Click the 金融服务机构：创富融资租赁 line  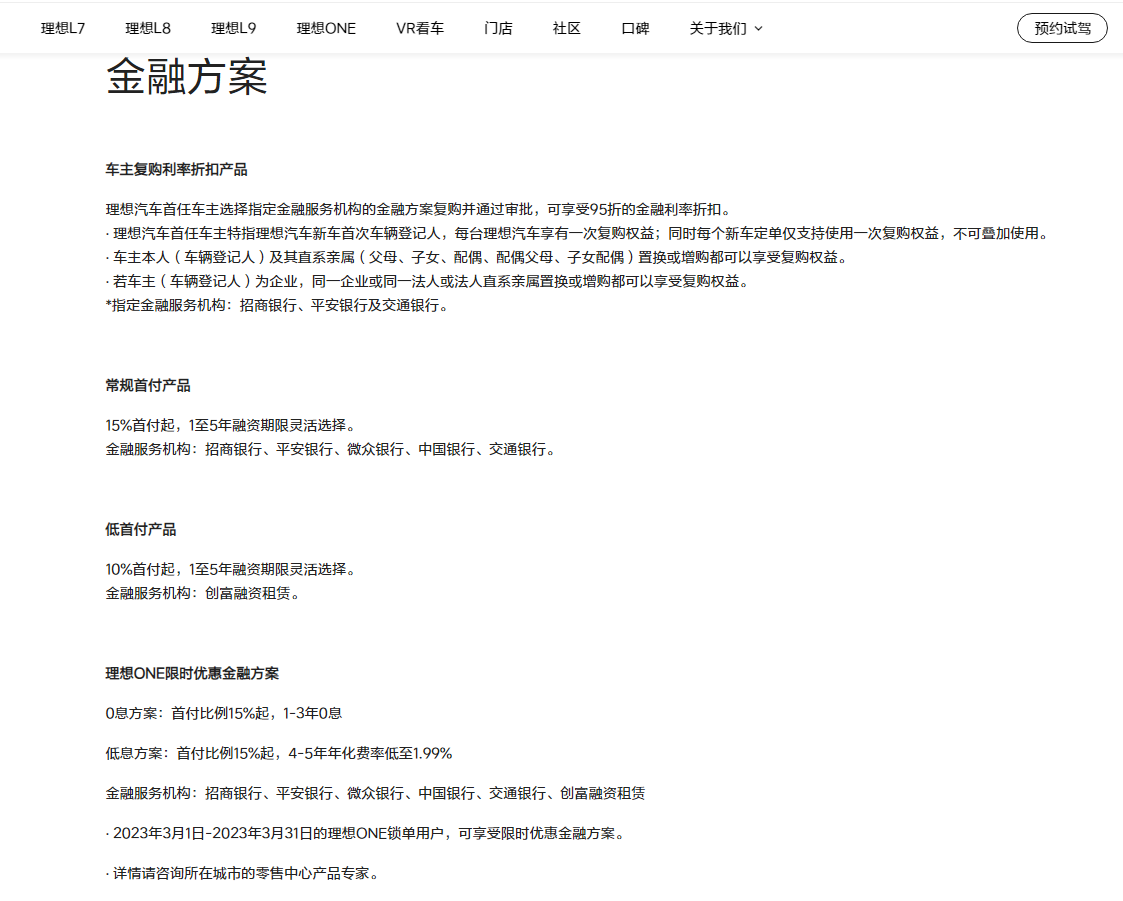point(205,593)
